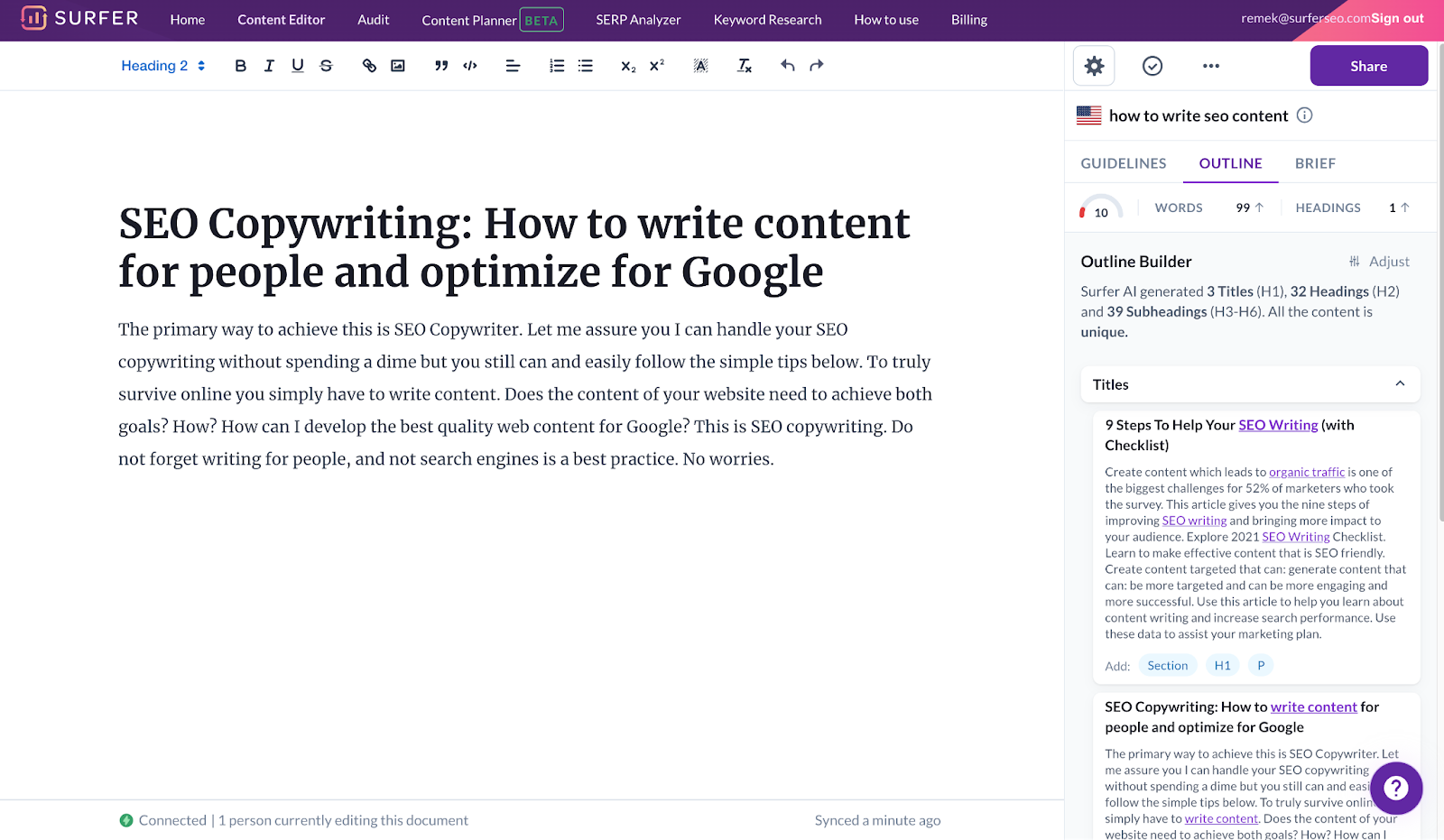Click the 'Synced a minute ago' status
Viewport: 1444px width, 840px height.
point(877,820)
